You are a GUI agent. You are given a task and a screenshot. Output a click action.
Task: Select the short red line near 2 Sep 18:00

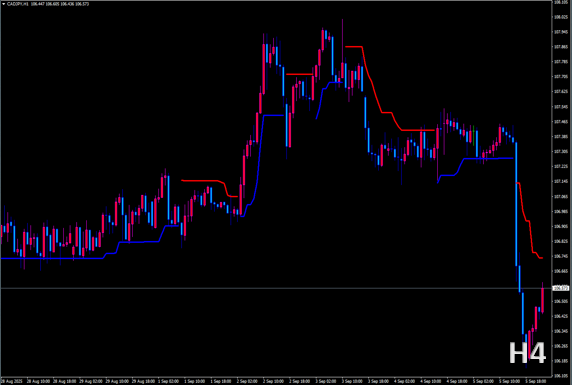coord(299,74)
